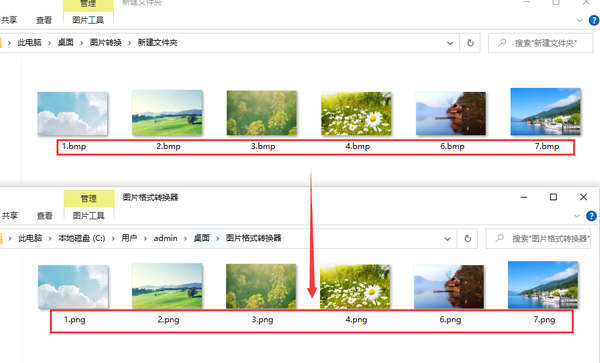Open 图片工具 tab in lower window
Screen dimensions: 600x363
[88, 216]
